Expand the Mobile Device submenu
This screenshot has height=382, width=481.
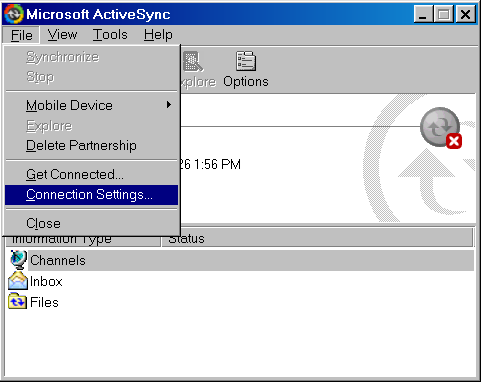pos(91,105)
